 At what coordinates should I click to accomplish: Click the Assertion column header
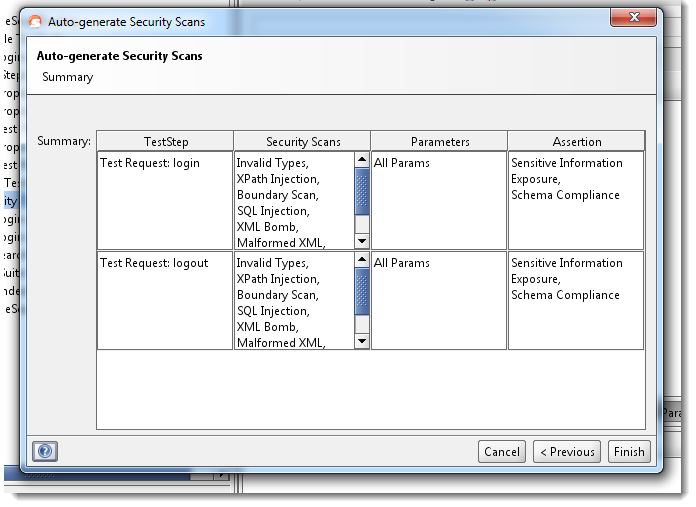point(576,142)
